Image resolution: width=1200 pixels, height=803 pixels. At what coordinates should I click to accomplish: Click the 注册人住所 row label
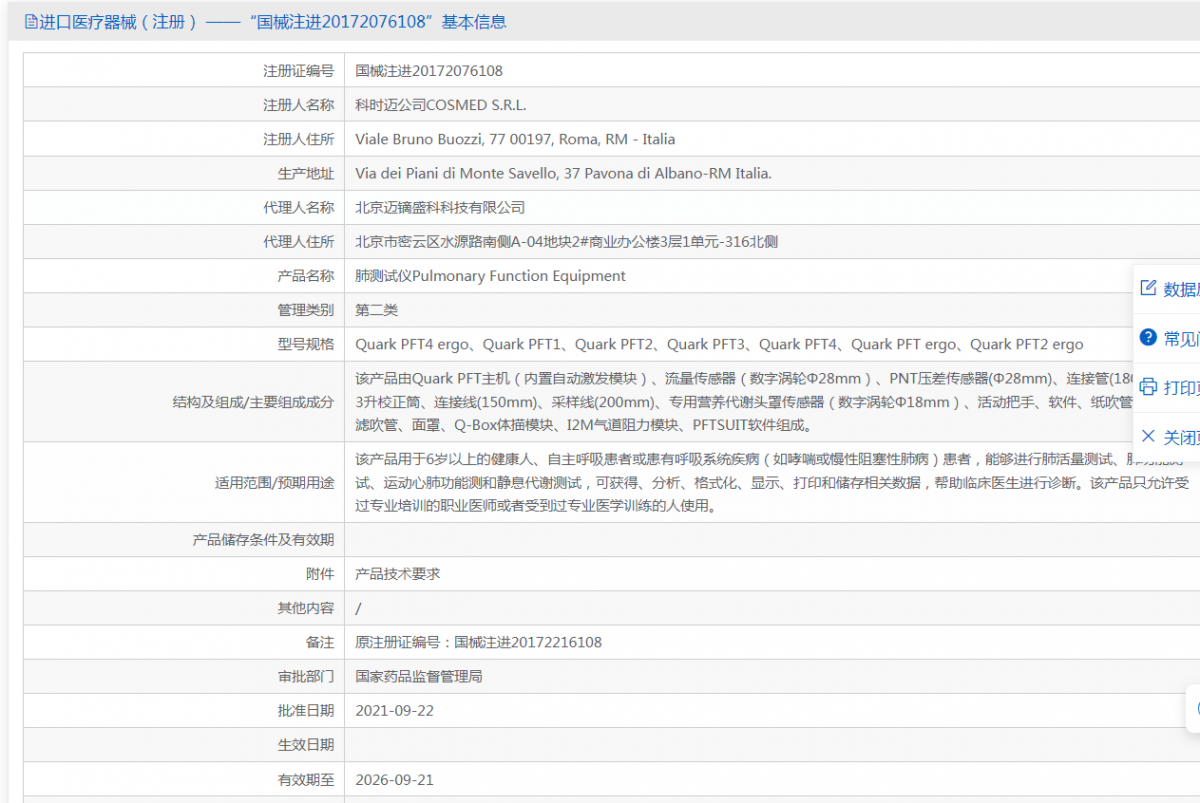(299, 139)
